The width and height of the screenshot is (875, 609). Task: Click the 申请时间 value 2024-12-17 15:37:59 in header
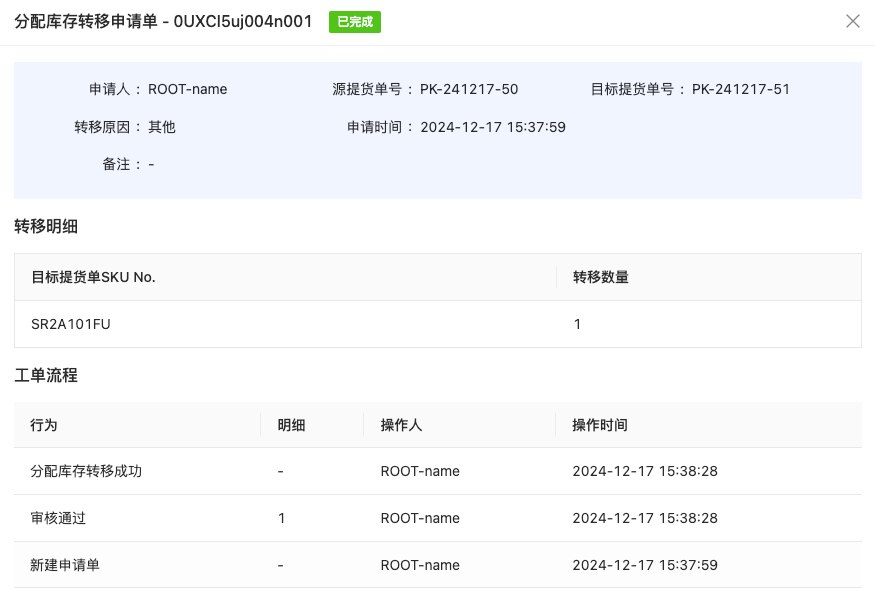[x=493, y=127]
